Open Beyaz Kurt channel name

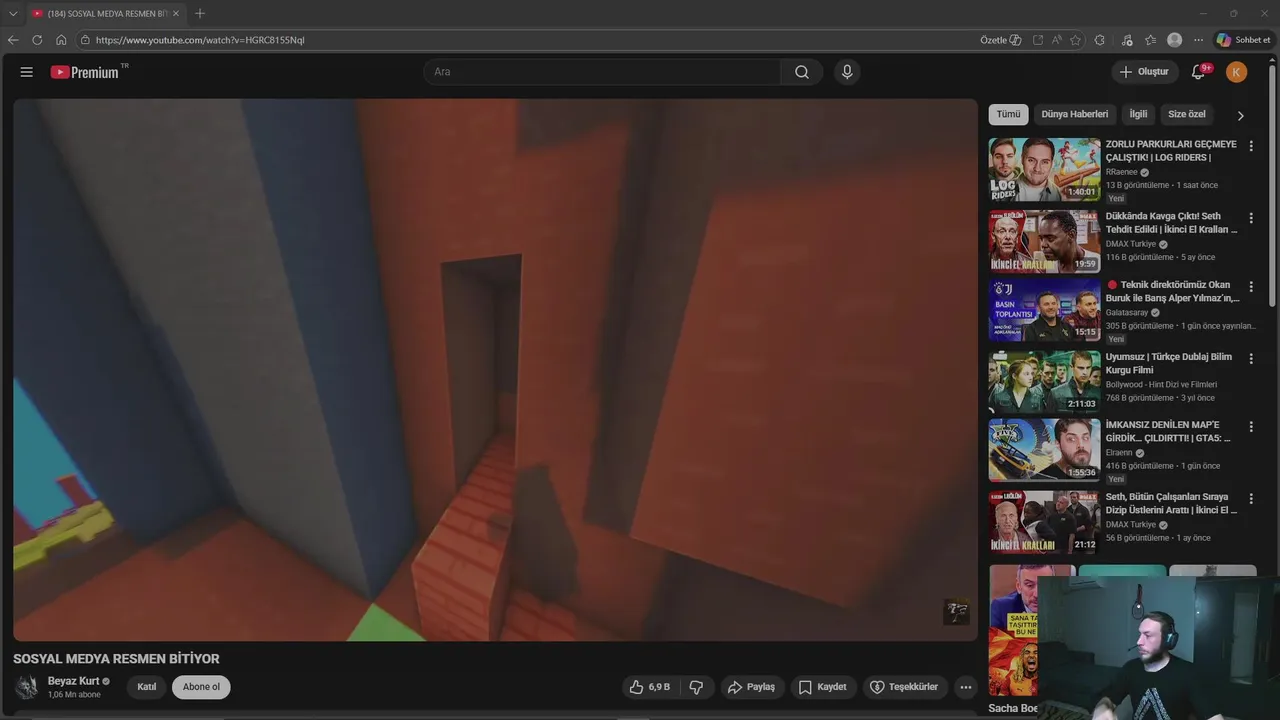[73, 681]
